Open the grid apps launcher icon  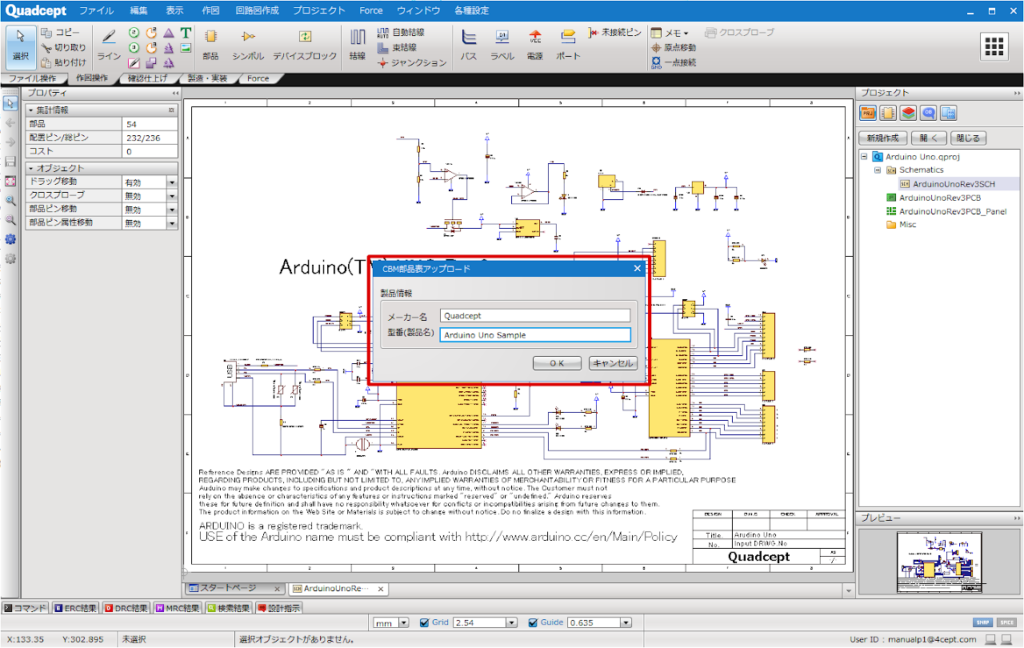[x=993, y=46]
